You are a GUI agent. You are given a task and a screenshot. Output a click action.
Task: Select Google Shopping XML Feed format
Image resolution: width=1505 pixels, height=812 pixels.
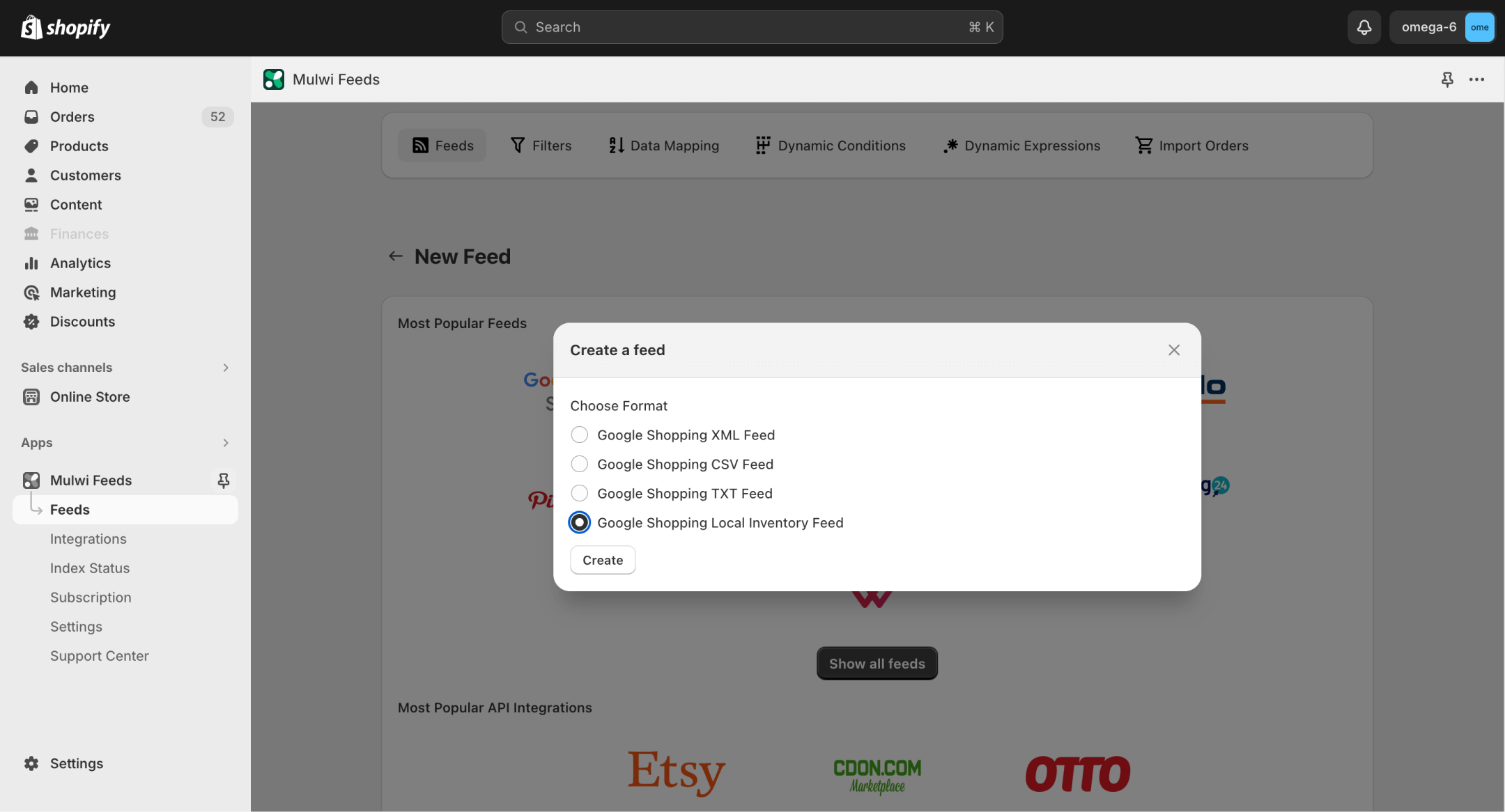pos(579,435)
